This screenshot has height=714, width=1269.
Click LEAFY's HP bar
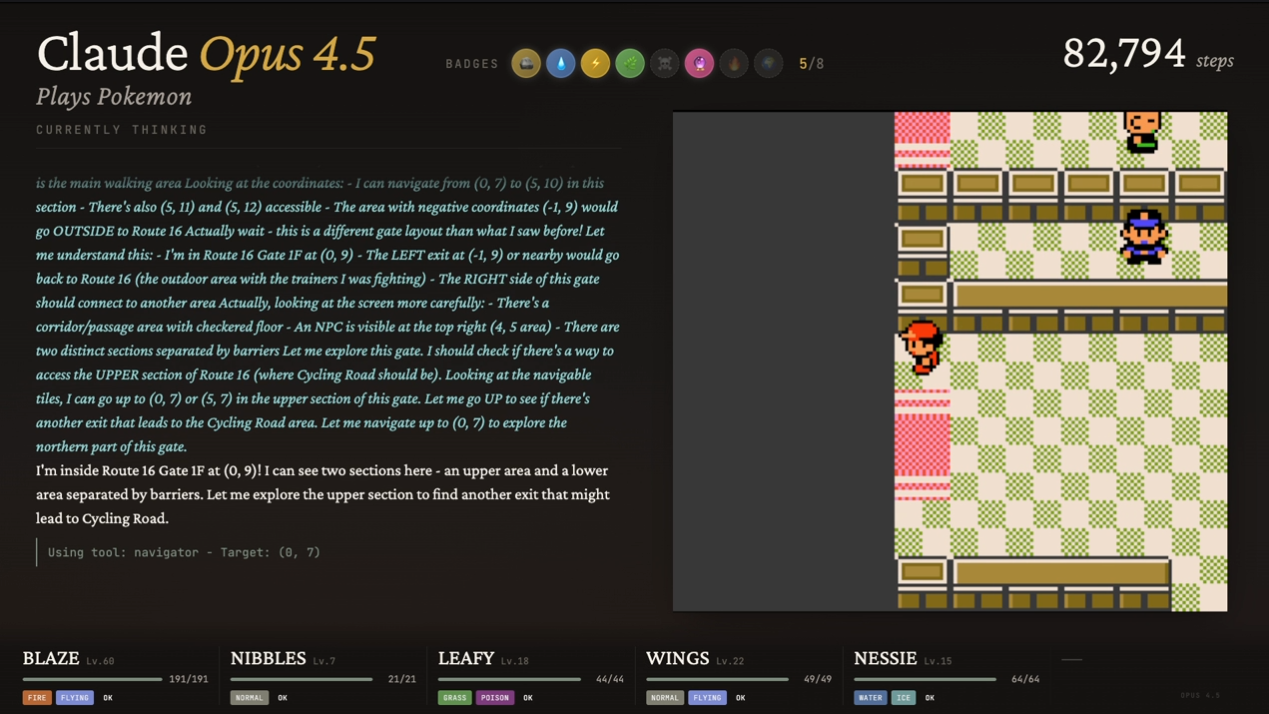(x=509, y=679)
